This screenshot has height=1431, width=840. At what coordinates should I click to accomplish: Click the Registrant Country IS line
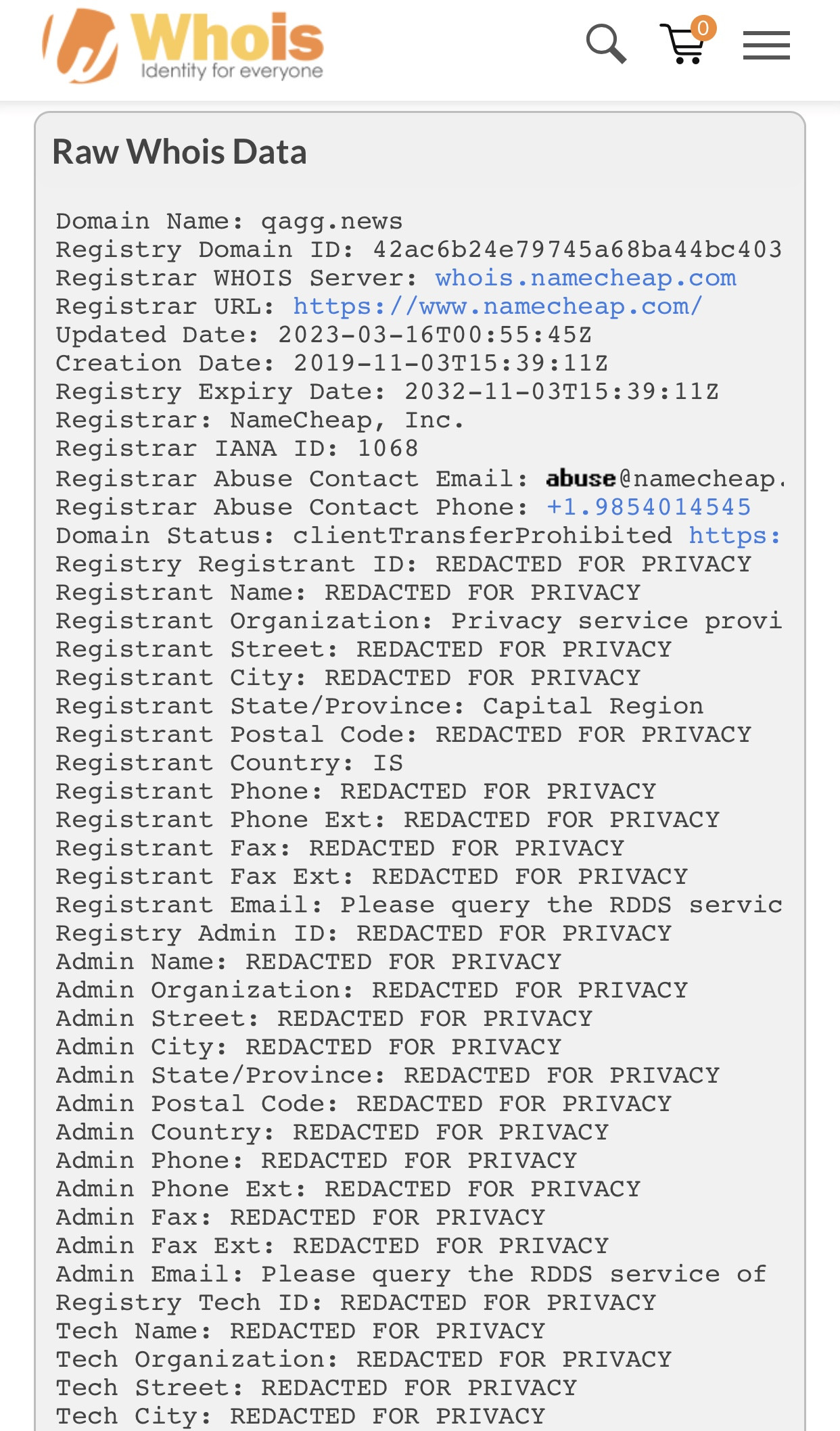click(229, 763)
